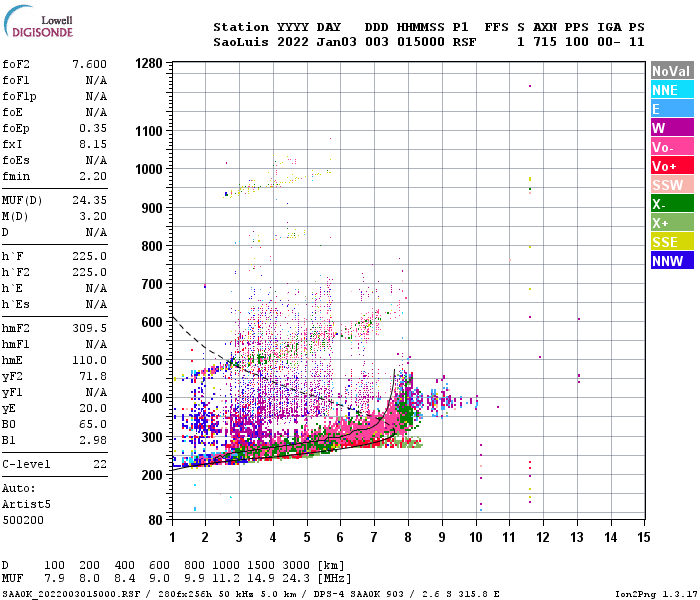
Task: Click the PPS value 100
Action: [x=577, y=42]
